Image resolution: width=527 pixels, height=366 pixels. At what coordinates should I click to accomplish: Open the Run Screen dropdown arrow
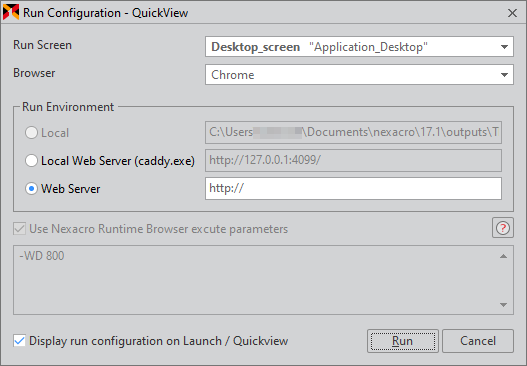point(504,47)
